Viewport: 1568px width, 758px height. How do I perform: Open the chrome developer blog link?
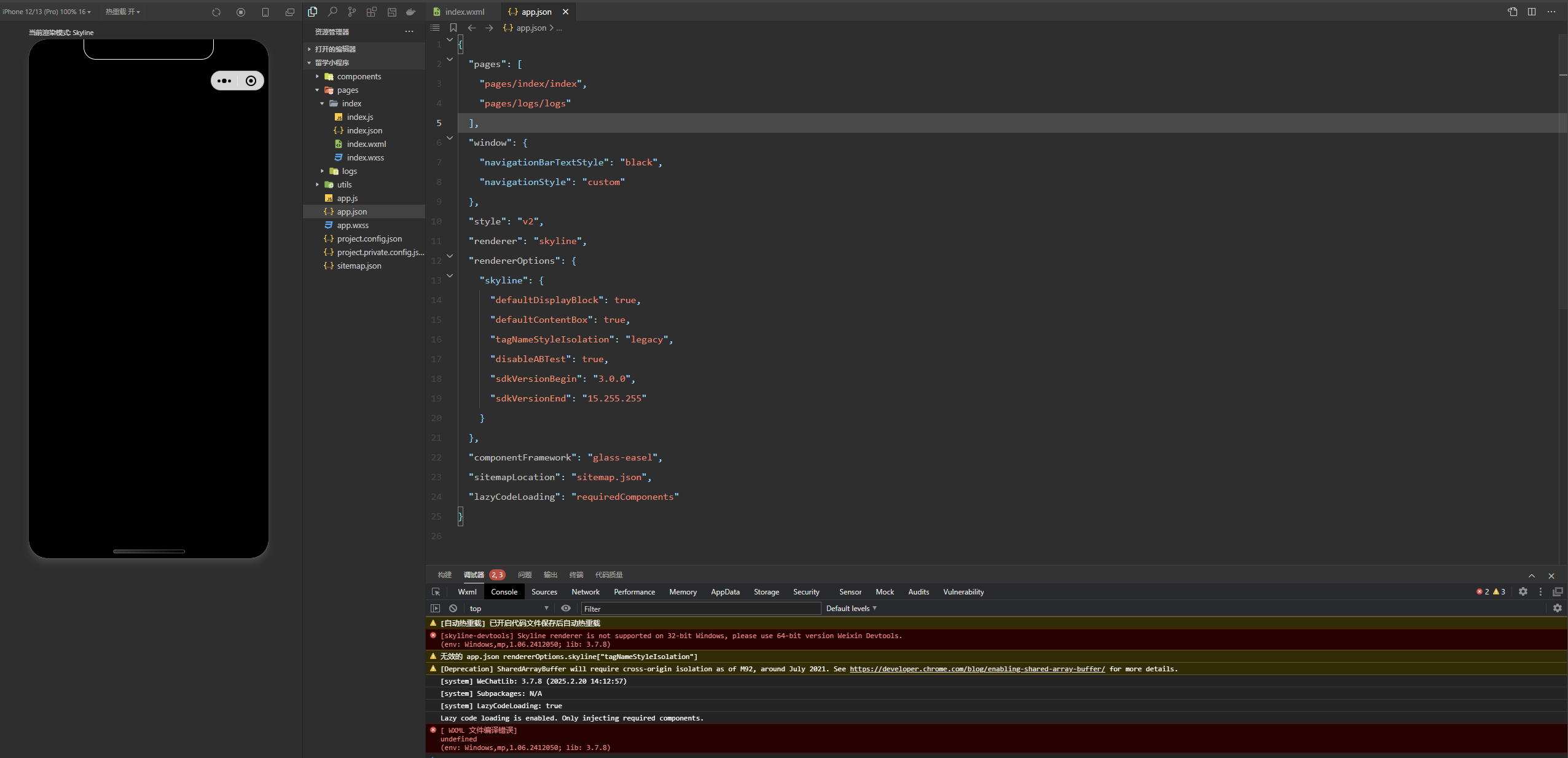[977, 669]
